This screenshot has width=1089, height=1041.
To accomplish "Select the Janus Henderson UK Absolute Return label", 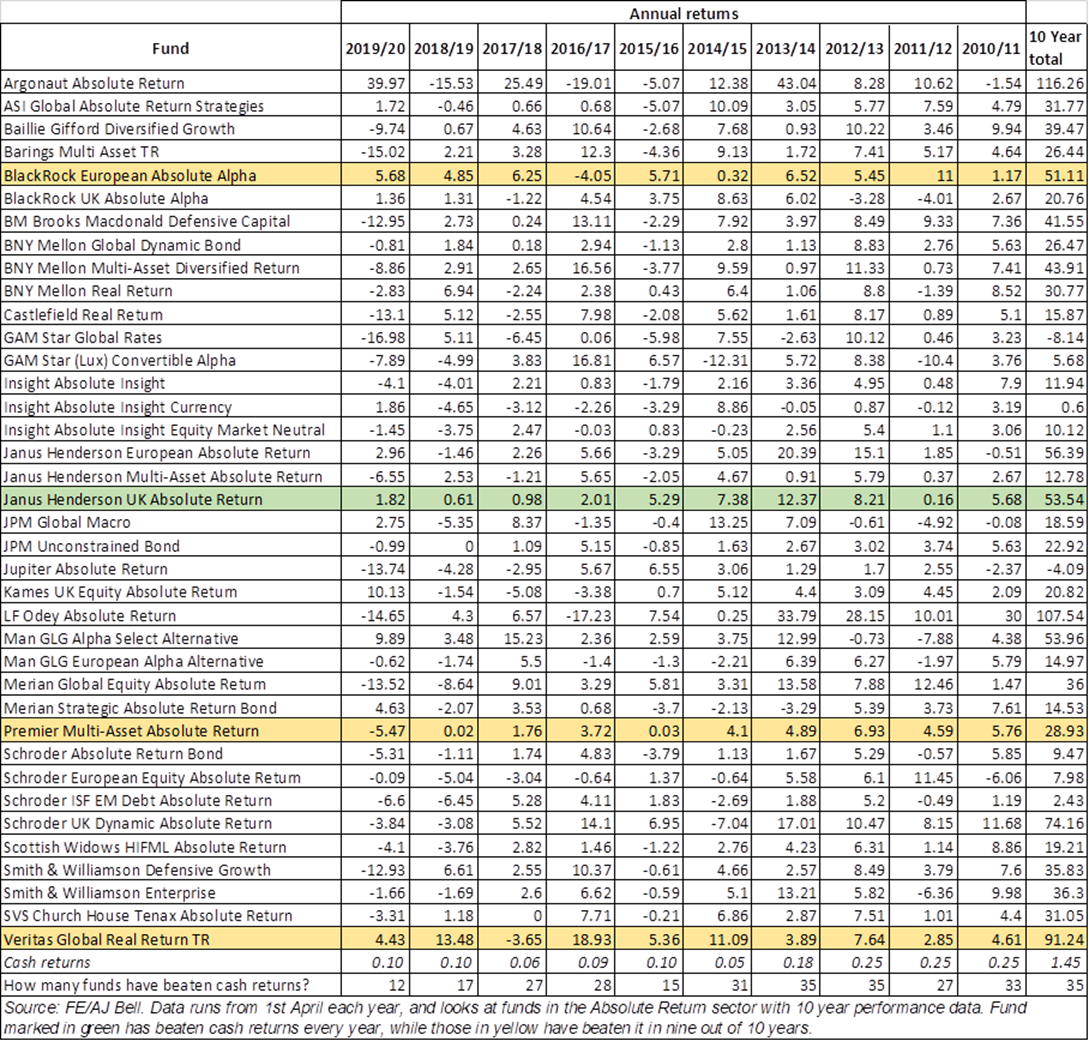I will 133,499.
